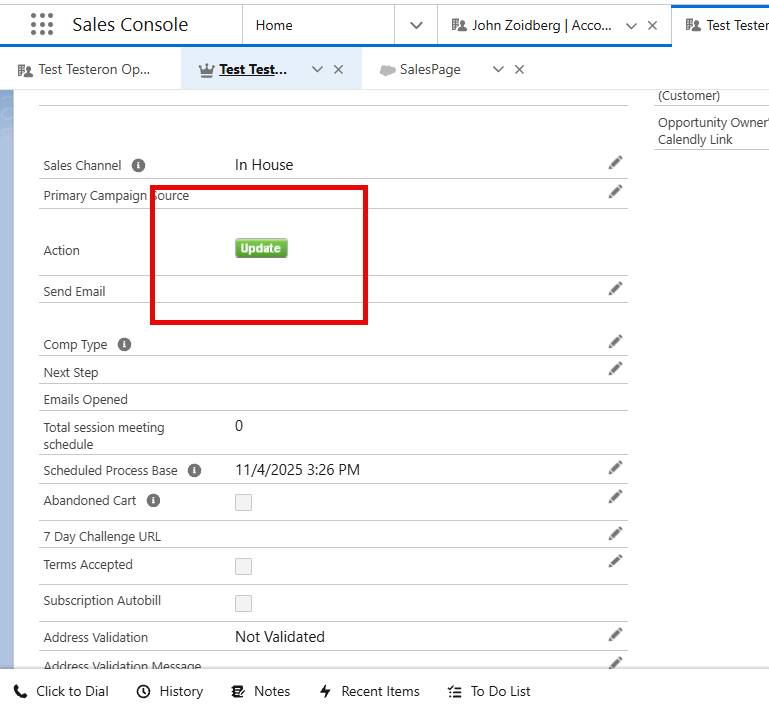
Task: Edit the Send Email field pencil
Action: point(615,289)
